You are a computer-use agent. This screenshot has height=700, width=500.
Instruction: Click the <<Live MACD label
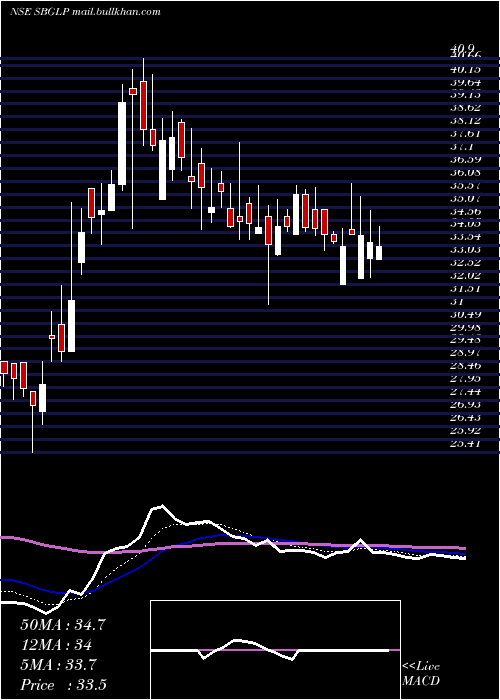tap(421, 674)
